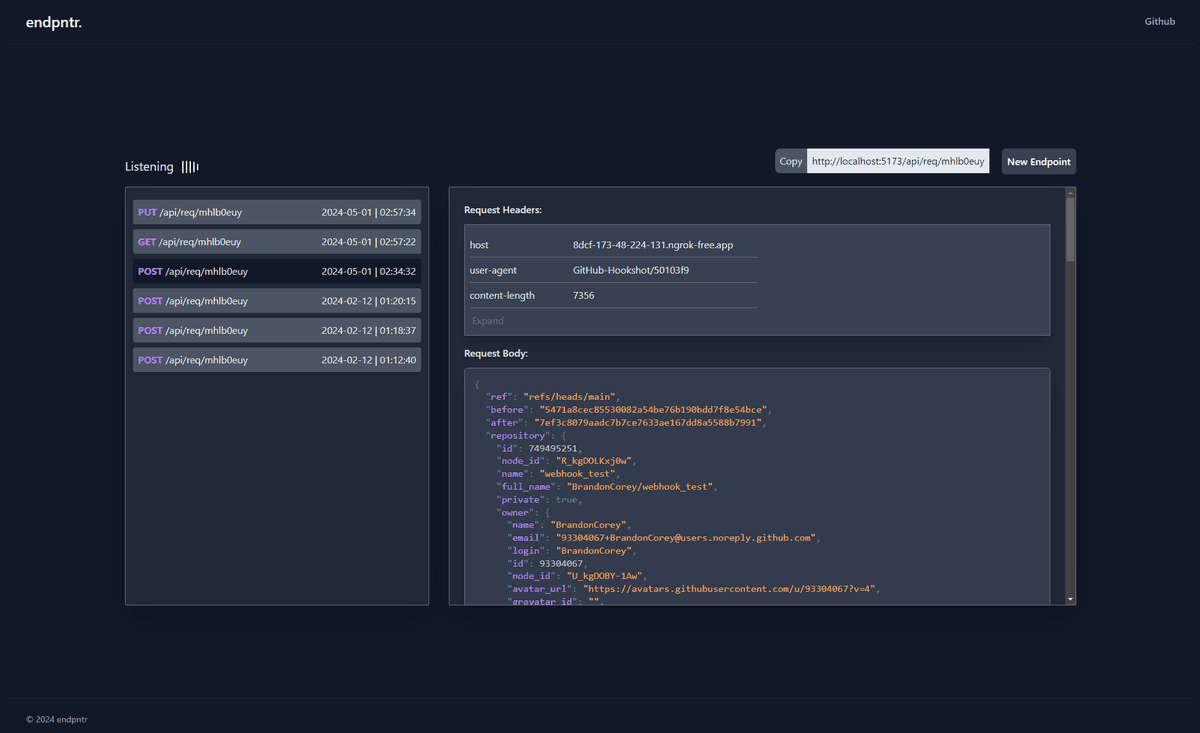Image resolution: width=1200 pixels, height=733 pixels.
Task: Select the endpoint URL input field
Action: click(897, 161)
